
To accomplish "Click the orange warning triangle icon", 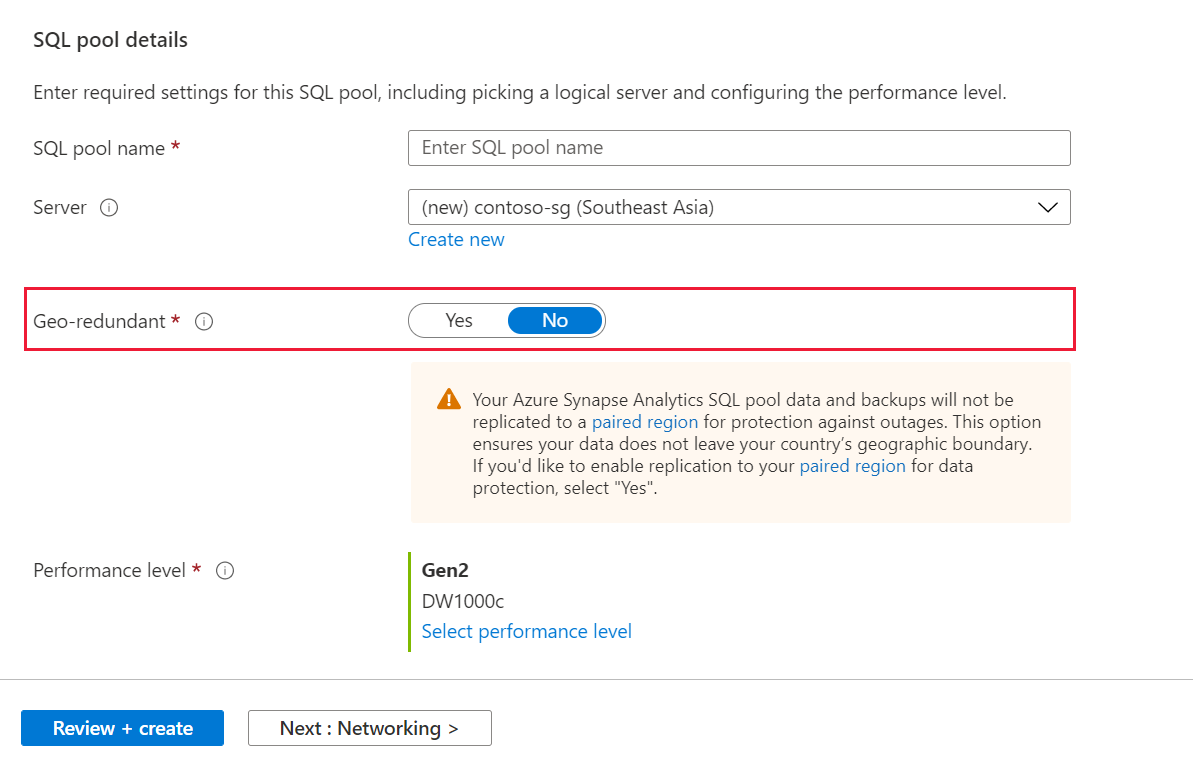I will coord(449,399).
